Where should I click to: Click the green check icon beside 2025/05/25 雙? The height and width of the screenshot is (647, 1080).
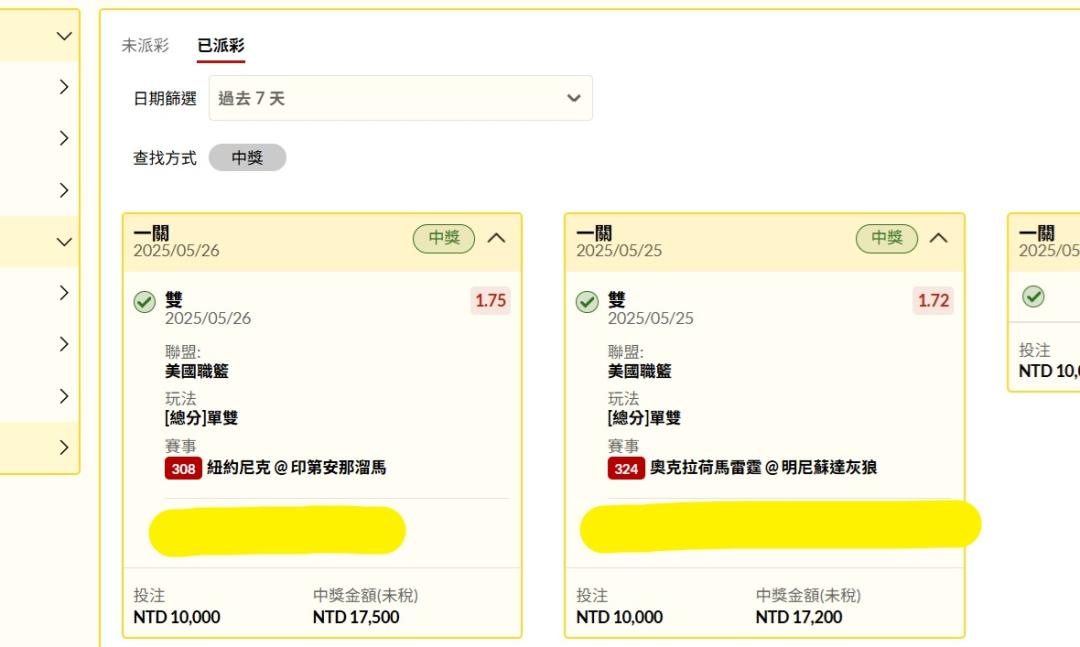tap(587, 302)
